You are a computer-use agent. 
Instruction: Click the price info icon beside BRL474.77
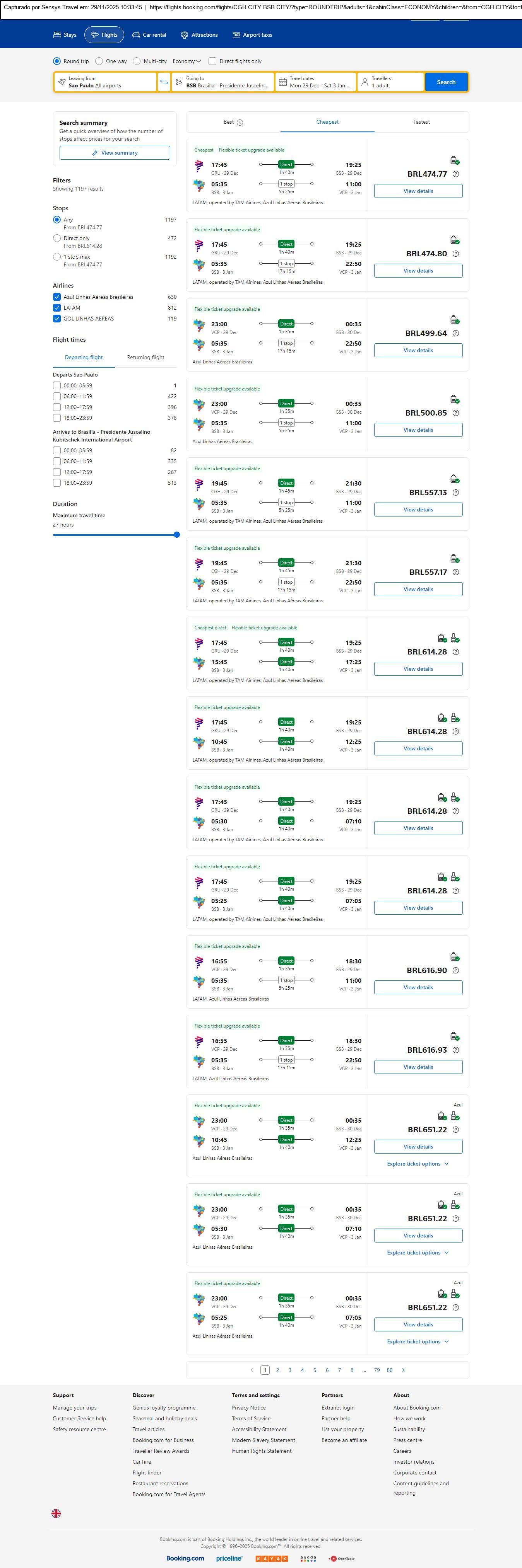click(455, 174)
